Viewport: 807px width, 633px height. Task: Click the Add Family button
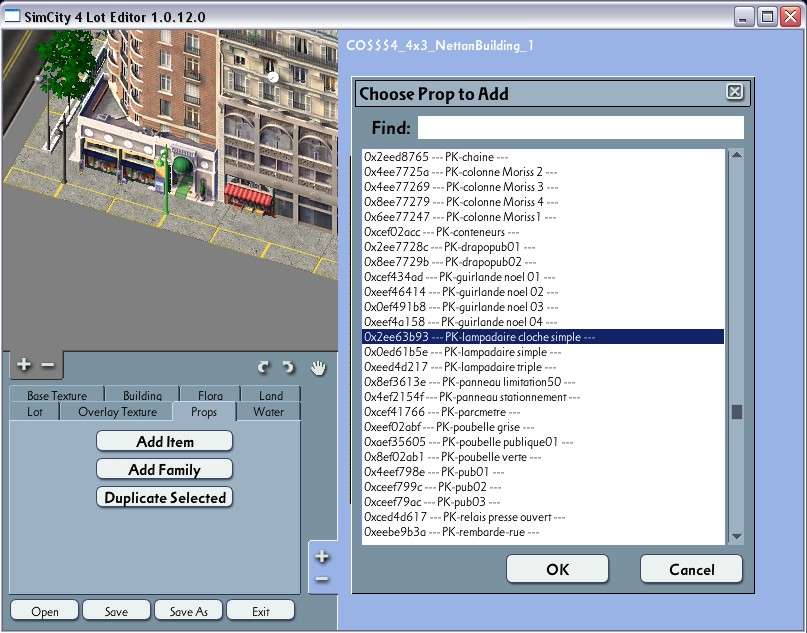coord(165,469)
